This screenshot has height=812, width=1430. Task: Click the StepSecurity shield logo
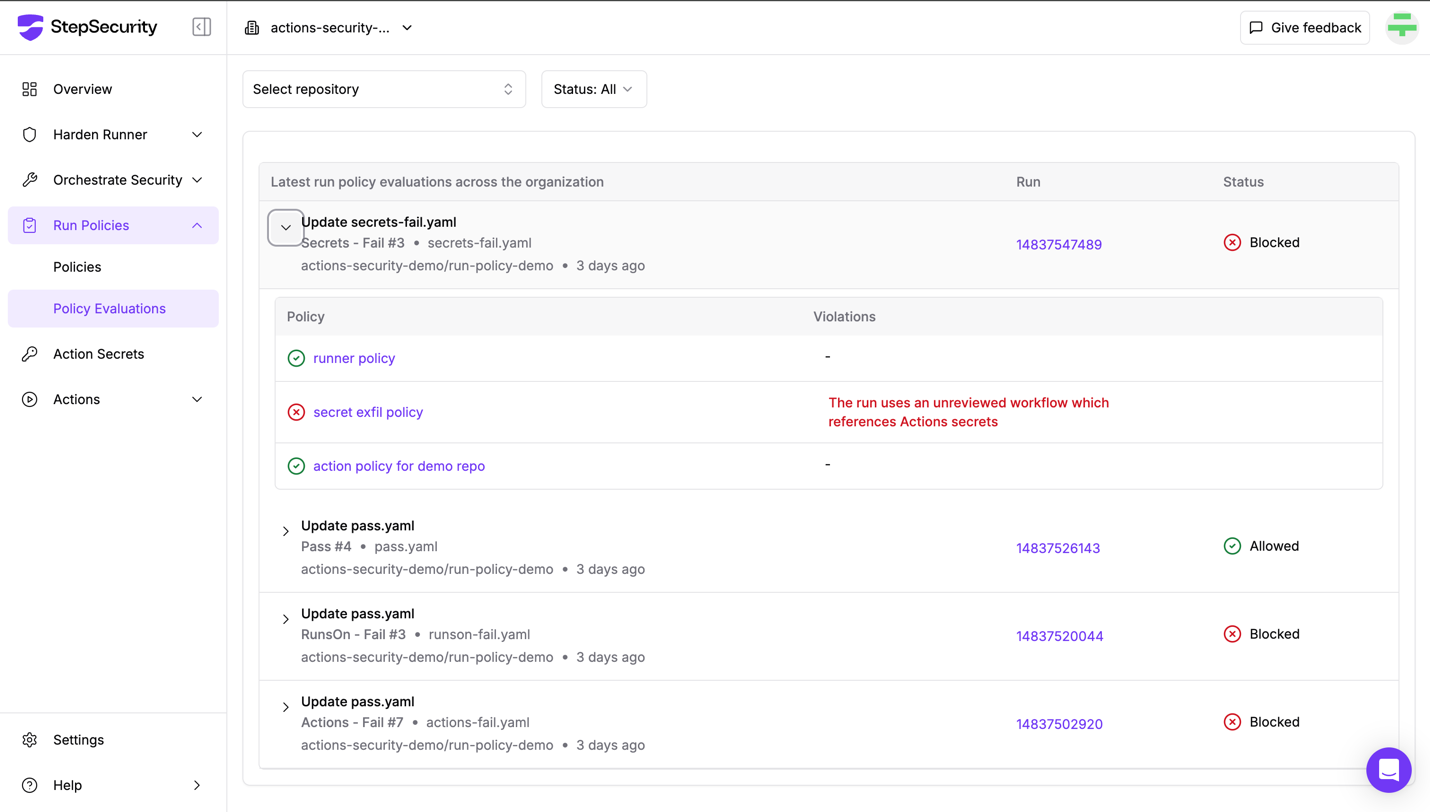(31, 27)
